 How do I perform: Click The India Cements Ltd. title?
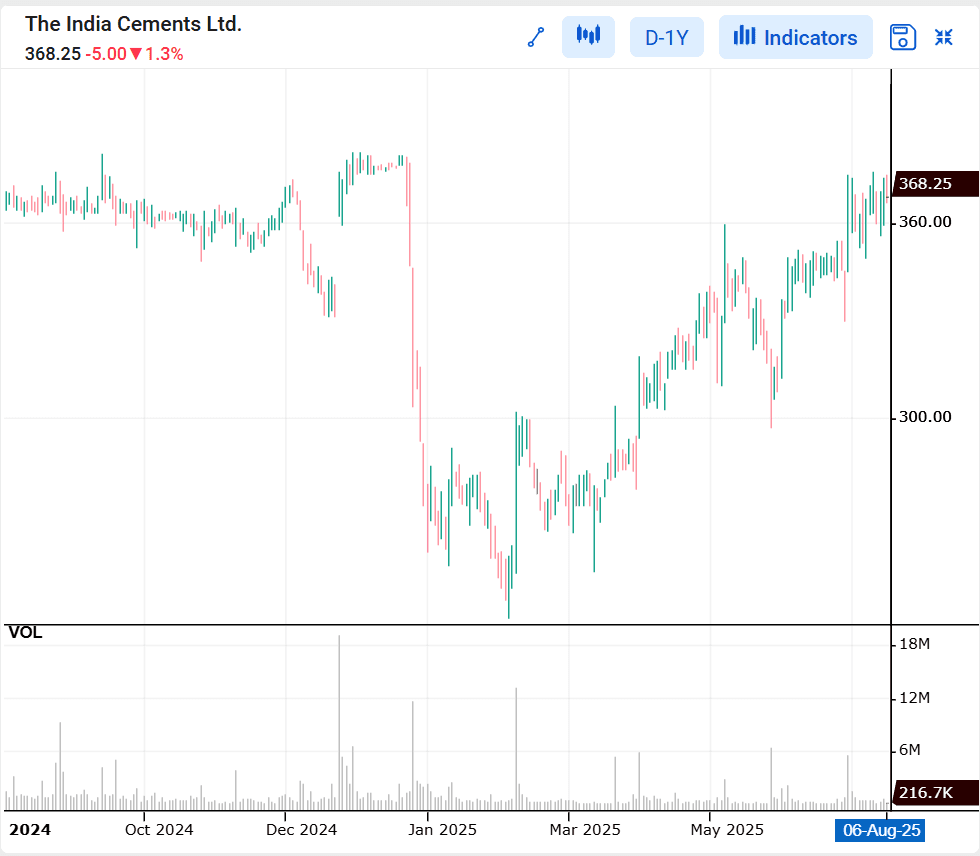pos(133,24)
